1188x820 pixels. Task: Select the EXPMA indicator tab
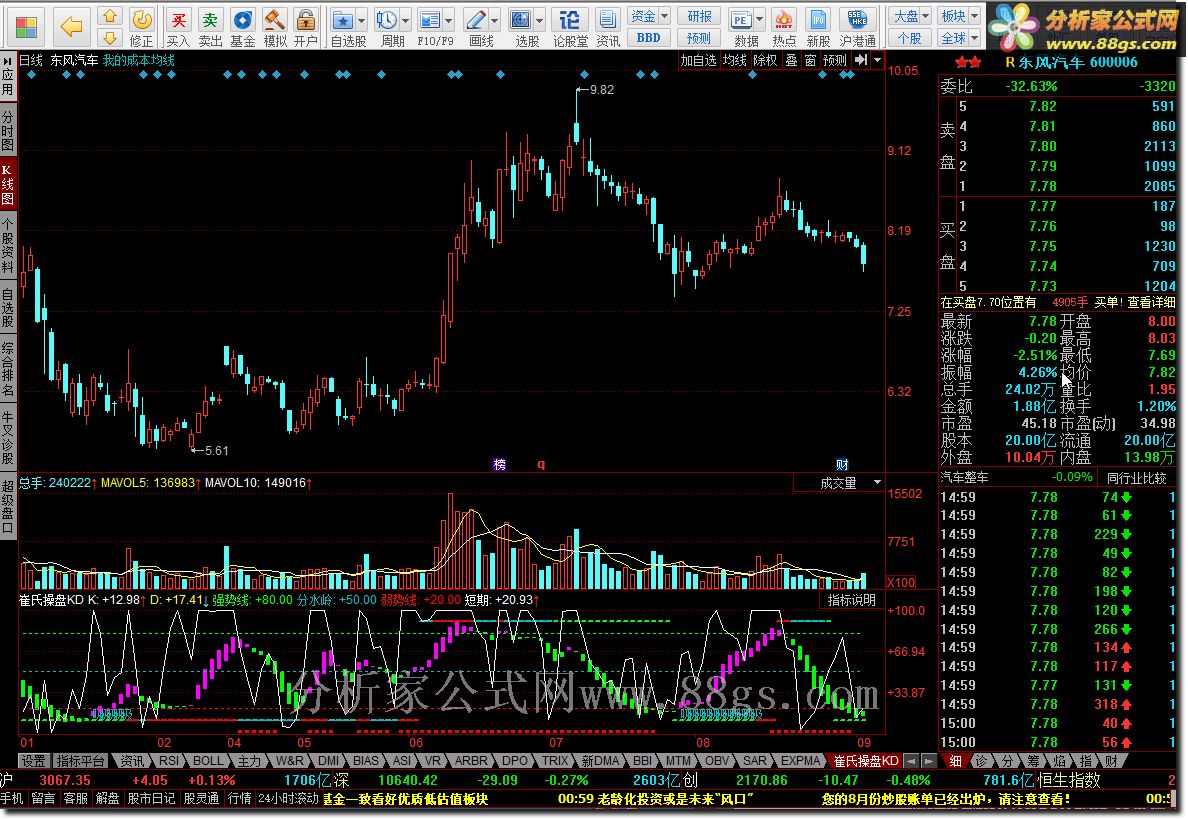(x=800, y=760)
